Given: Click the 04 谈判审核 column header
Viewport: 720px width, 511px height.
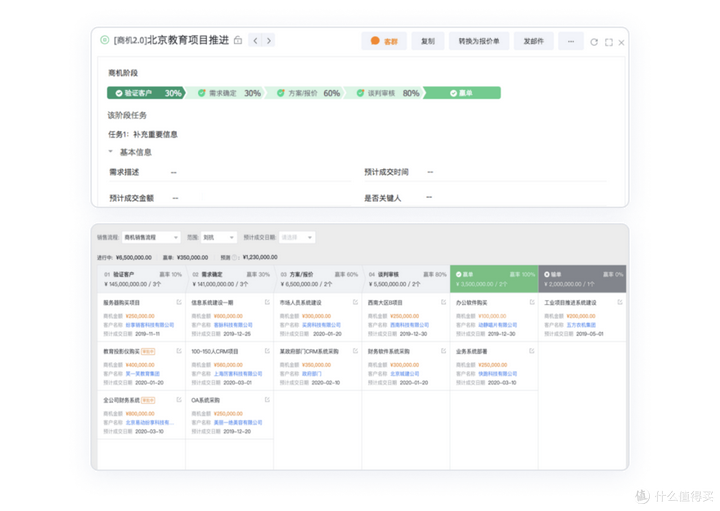Looking at the screenshot, I should [x=406, y=279].
